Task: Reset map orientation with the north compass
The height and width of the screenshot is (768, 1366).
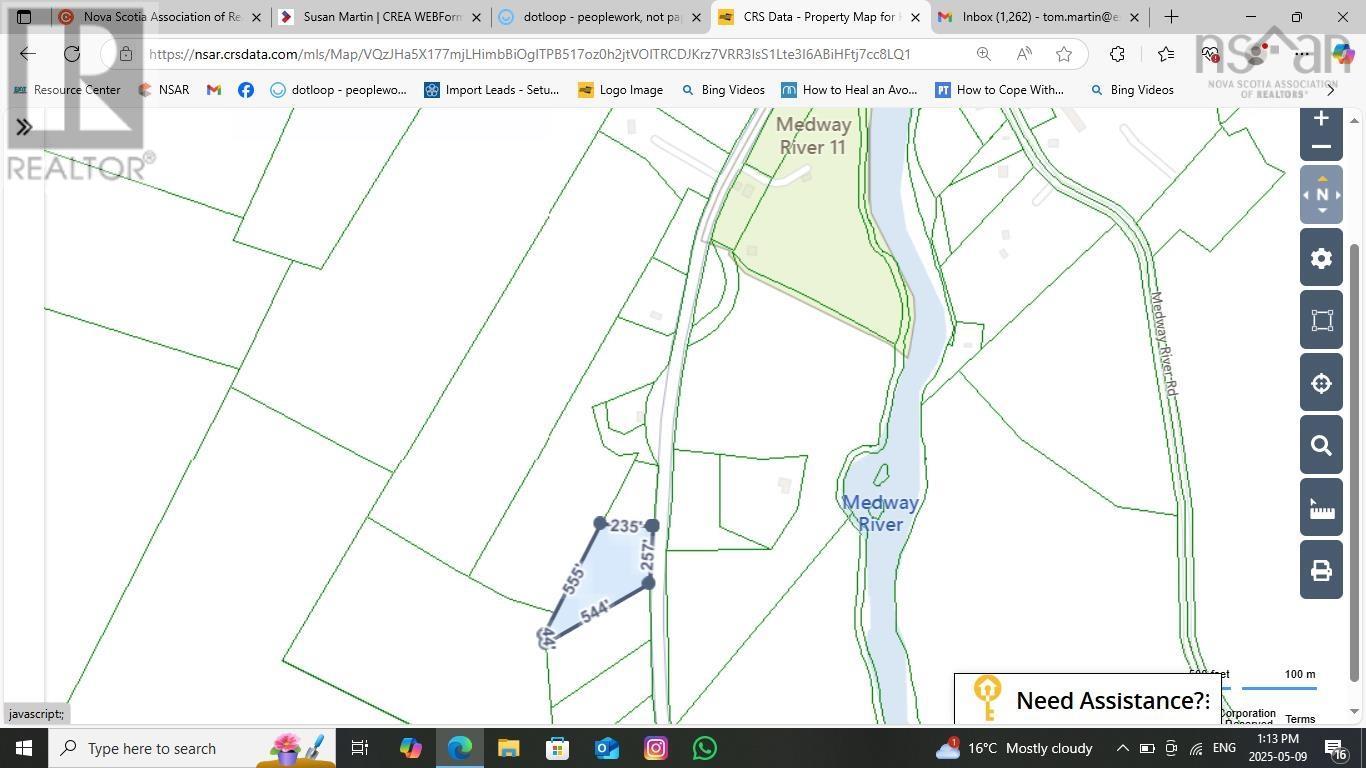Action: coord(1321,195)
